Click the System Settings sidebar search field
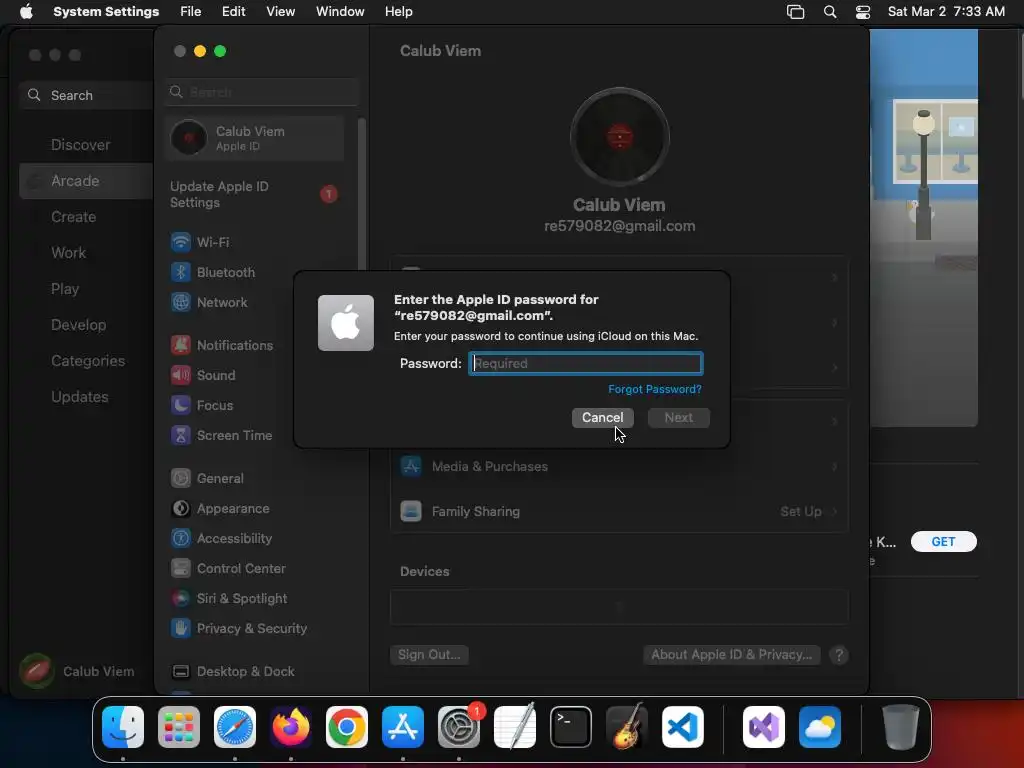 pos(261,92)
